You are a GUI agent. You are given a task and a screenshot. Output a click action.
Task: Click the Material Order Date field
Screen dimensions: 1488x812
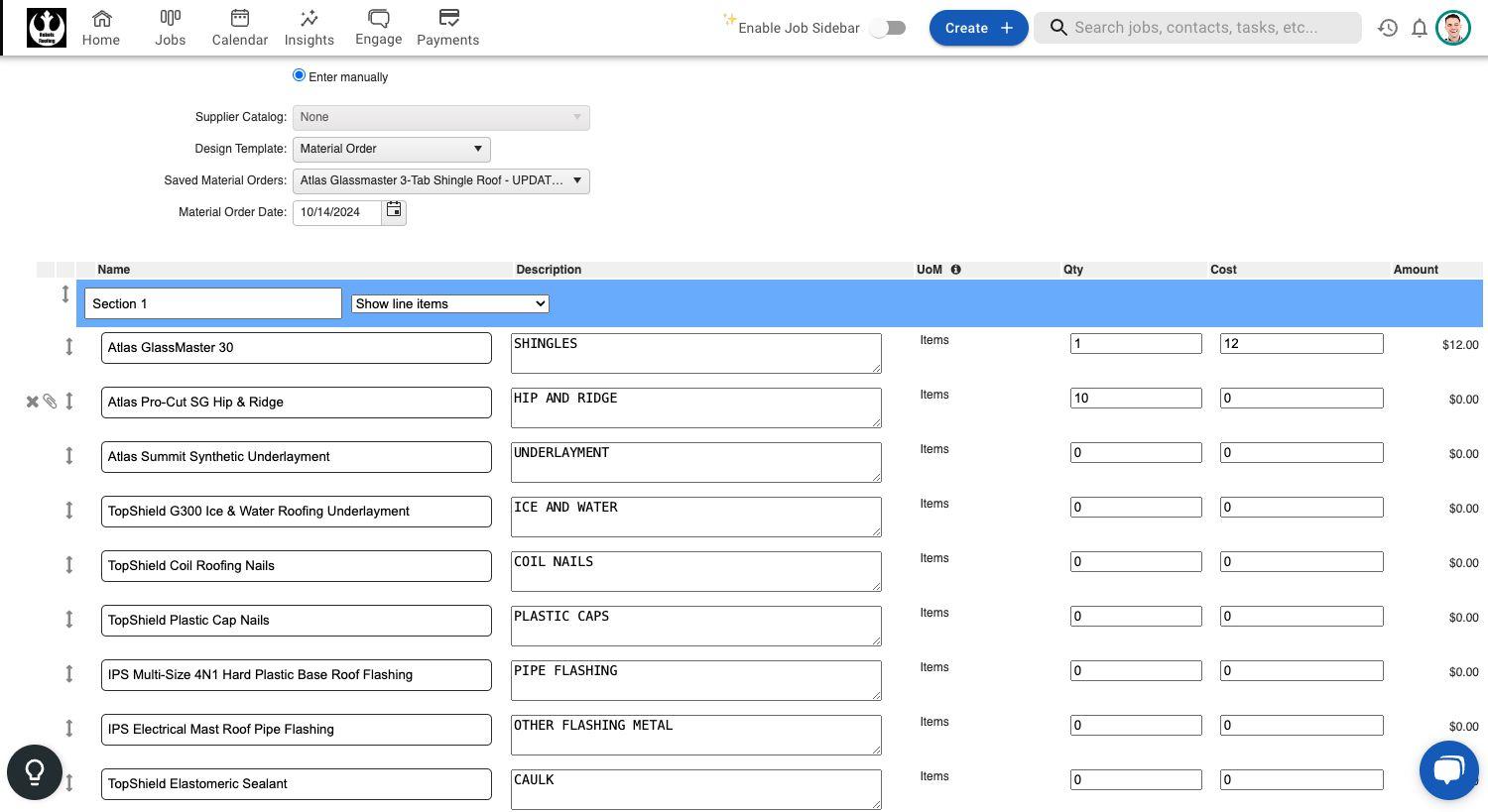pos(337,212)
